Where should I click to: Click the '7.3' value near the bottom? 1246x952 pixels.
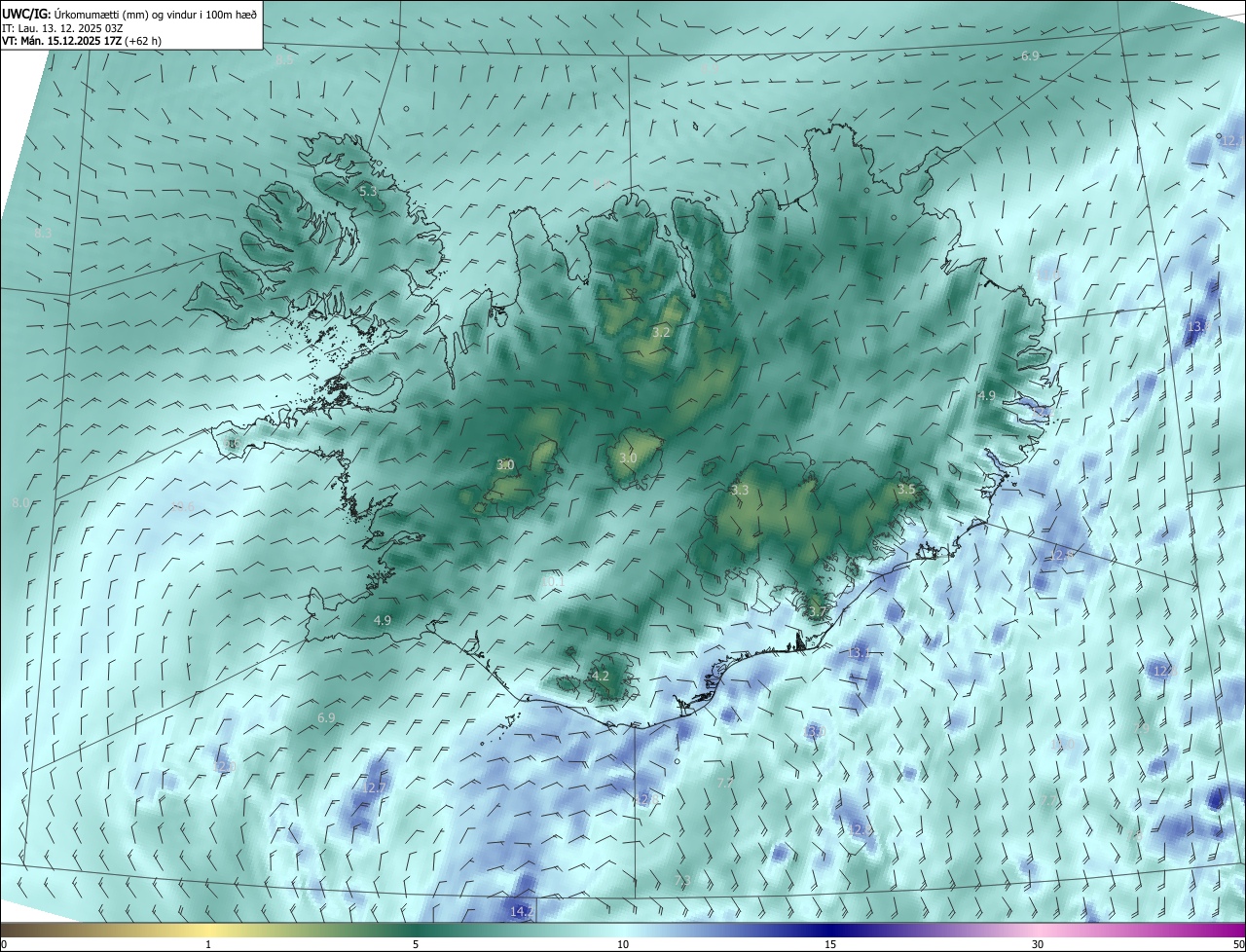pyautogui.click(x=682, y=880)
